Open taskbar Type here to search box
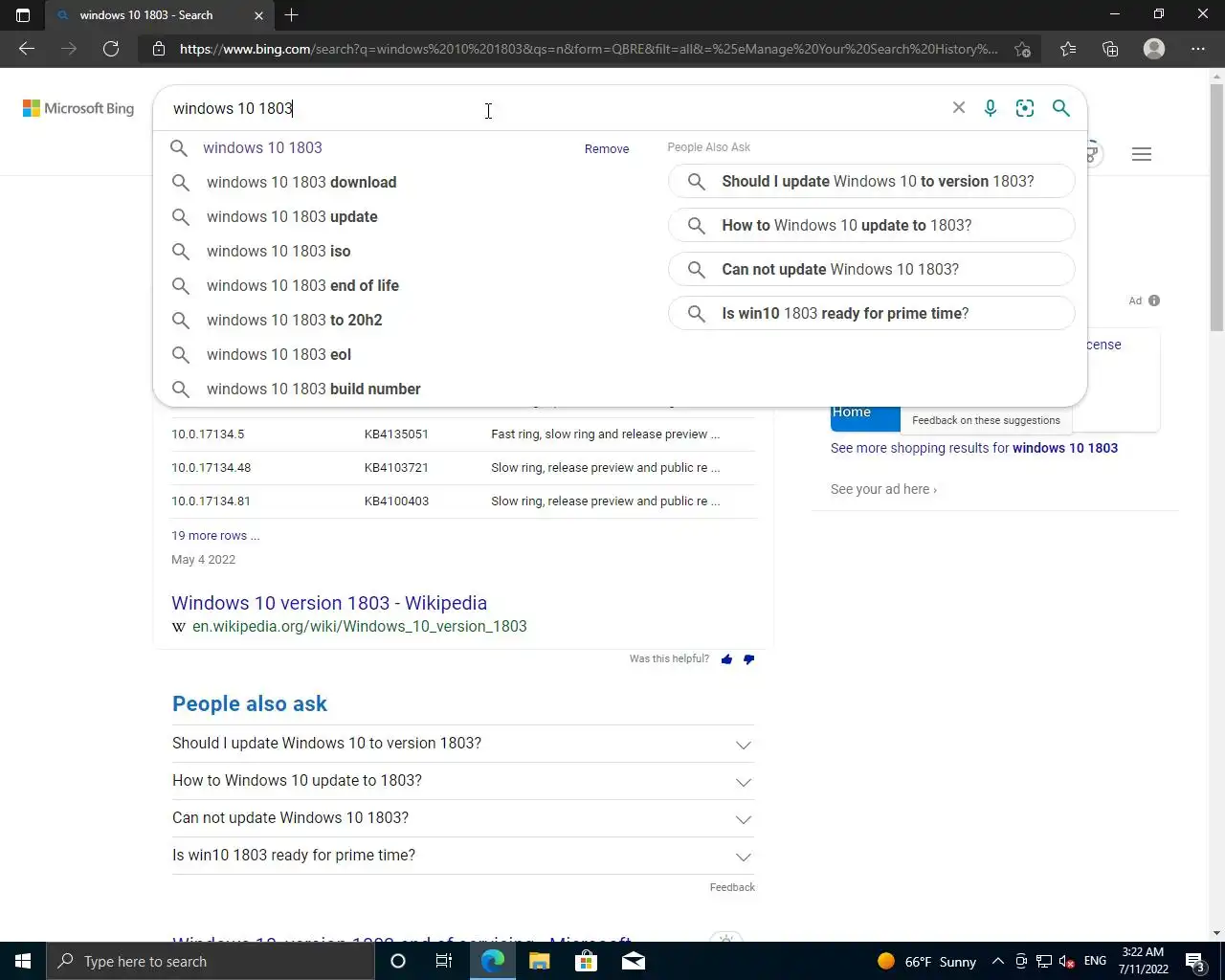Image resolution: width=1225 pixels, height=980 pixels. click(211, 961)
